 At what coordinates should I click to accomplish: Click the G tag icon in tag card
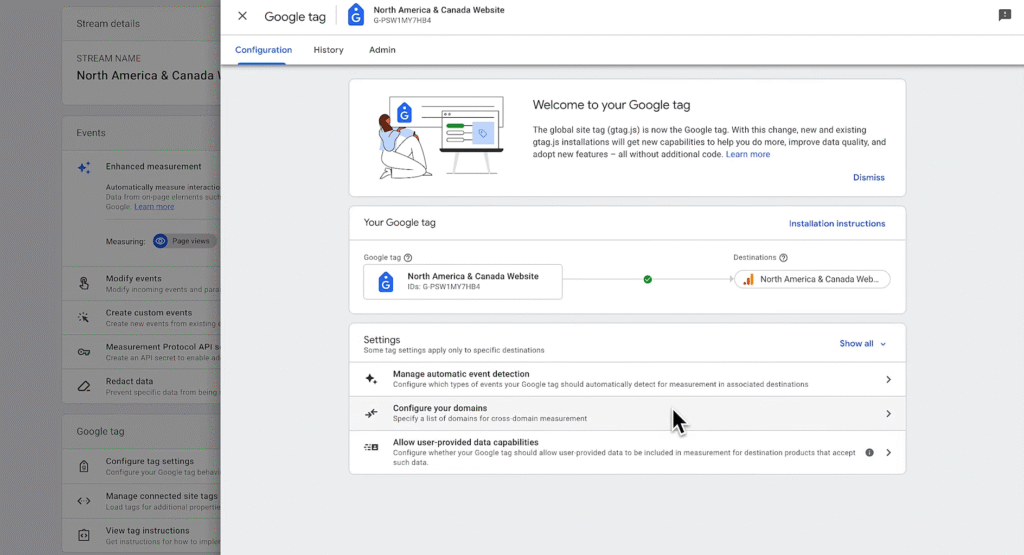[386, 281]
